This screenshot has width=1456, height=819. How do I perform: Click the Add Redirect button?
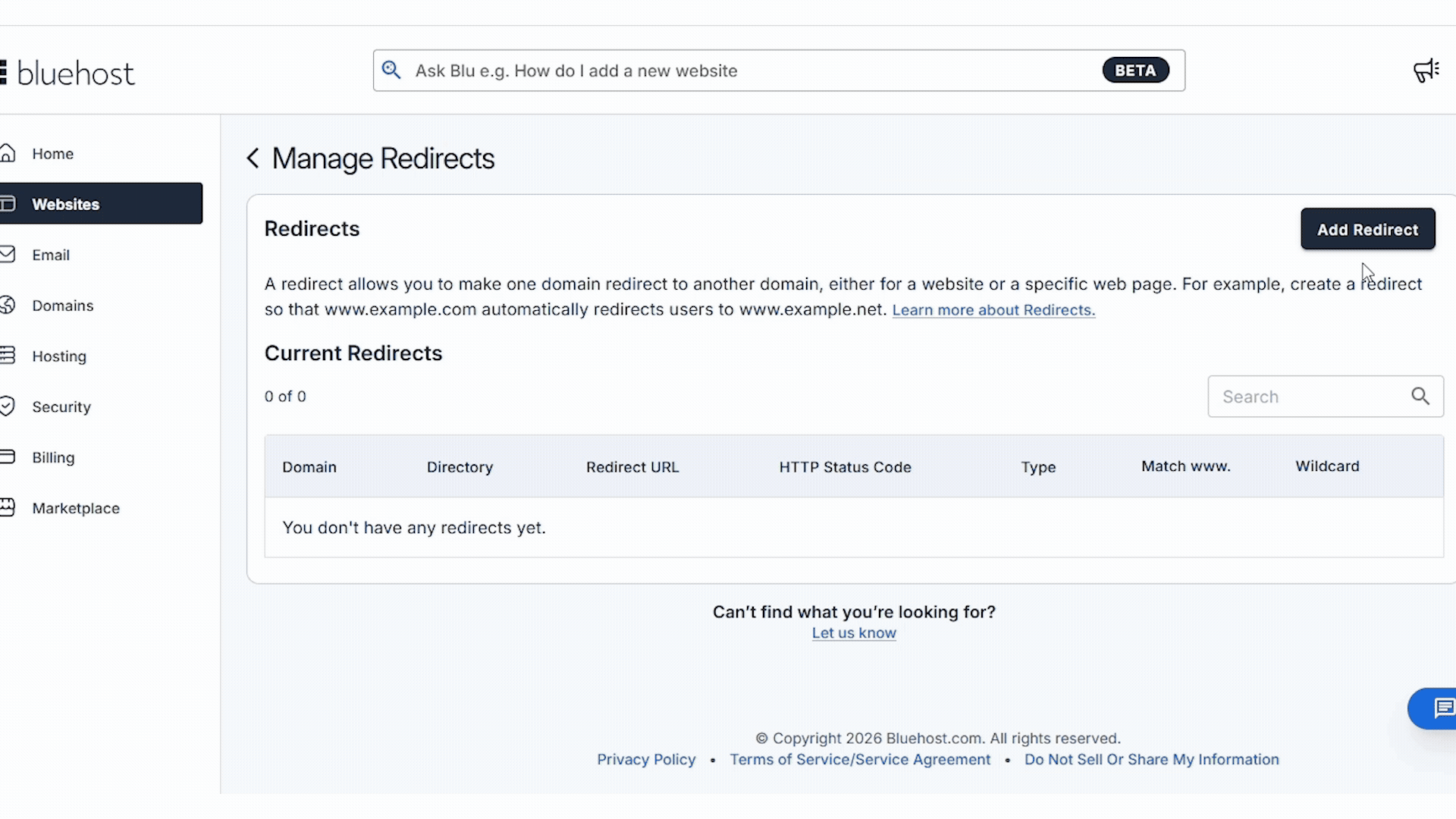[x=1367, y=229]
